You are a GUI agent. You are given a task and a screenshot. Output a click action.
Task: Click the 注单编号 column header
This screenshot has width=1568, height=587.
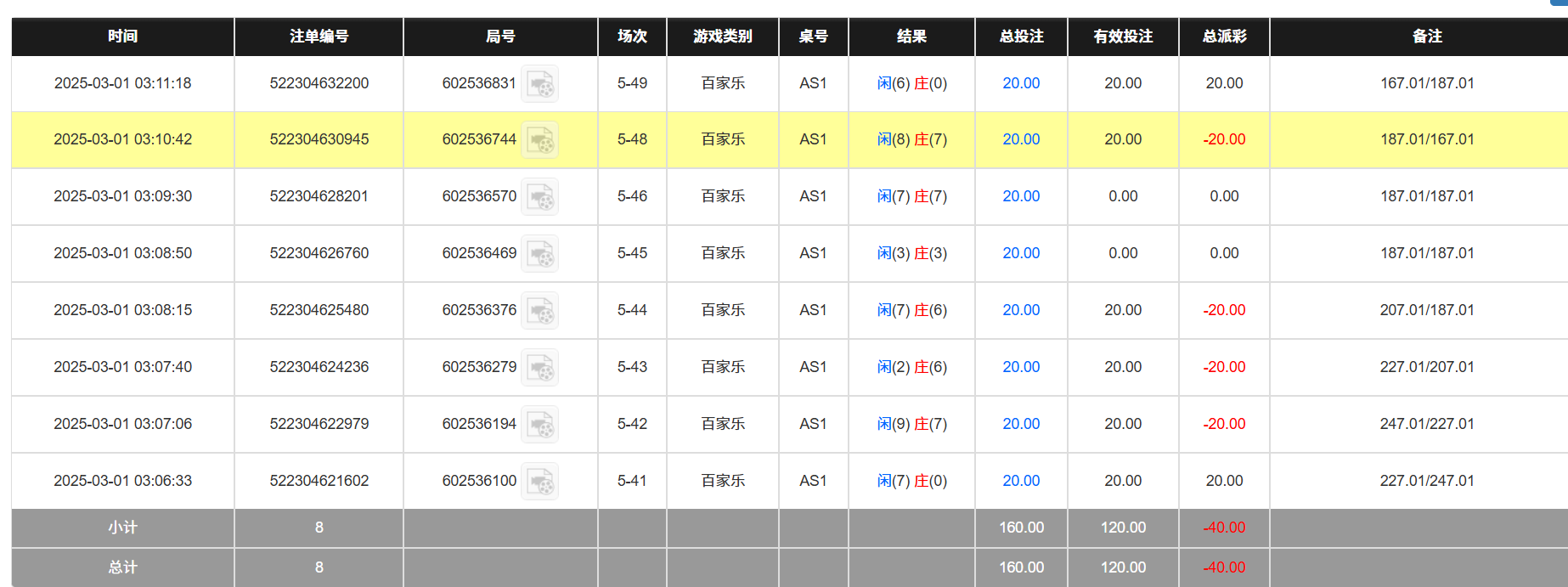tap(319, 37)
